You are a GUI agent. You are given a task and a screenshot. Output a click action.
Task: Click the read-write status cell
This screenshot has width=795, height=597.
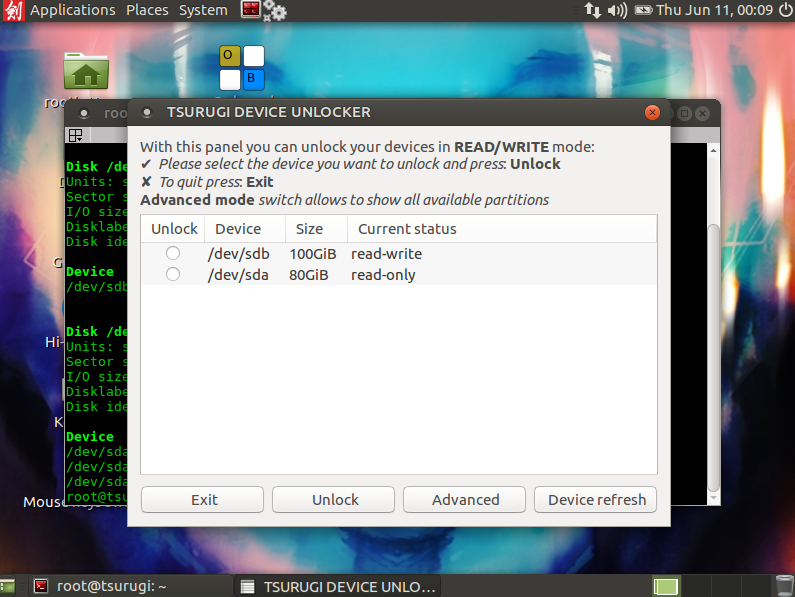(386, 254)
